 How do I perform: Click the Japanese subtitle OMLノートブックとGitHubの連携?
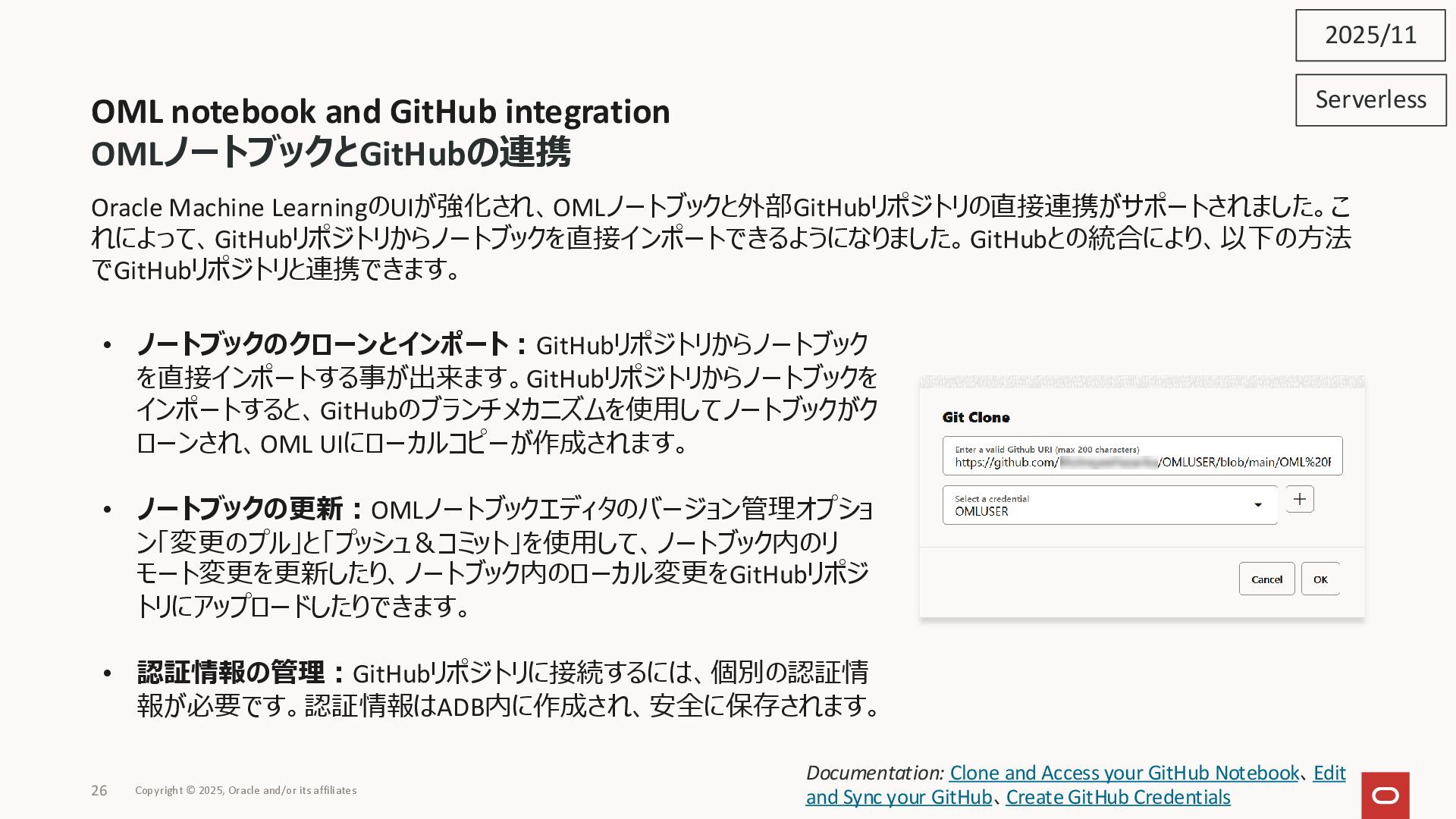tap(331, 152)
